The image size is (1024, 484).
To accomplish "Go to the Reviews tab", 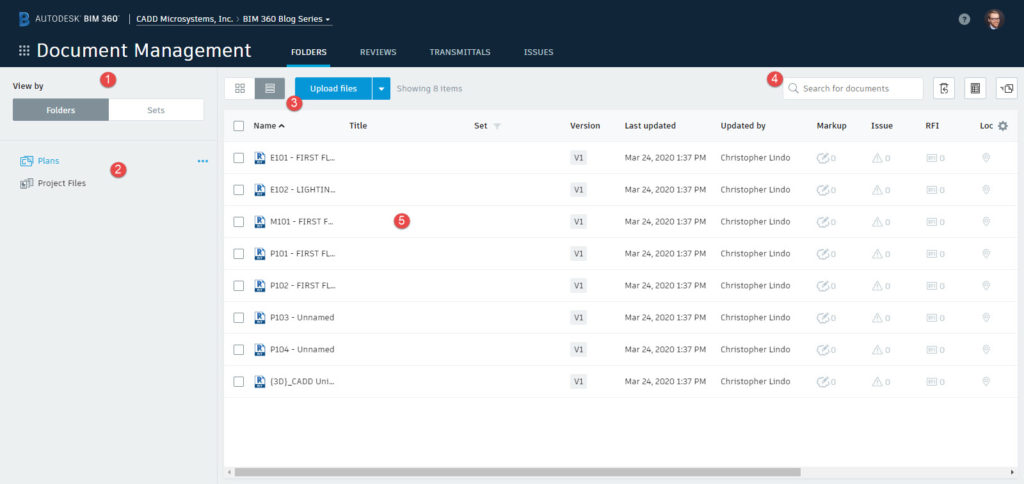I will [378, 52].
